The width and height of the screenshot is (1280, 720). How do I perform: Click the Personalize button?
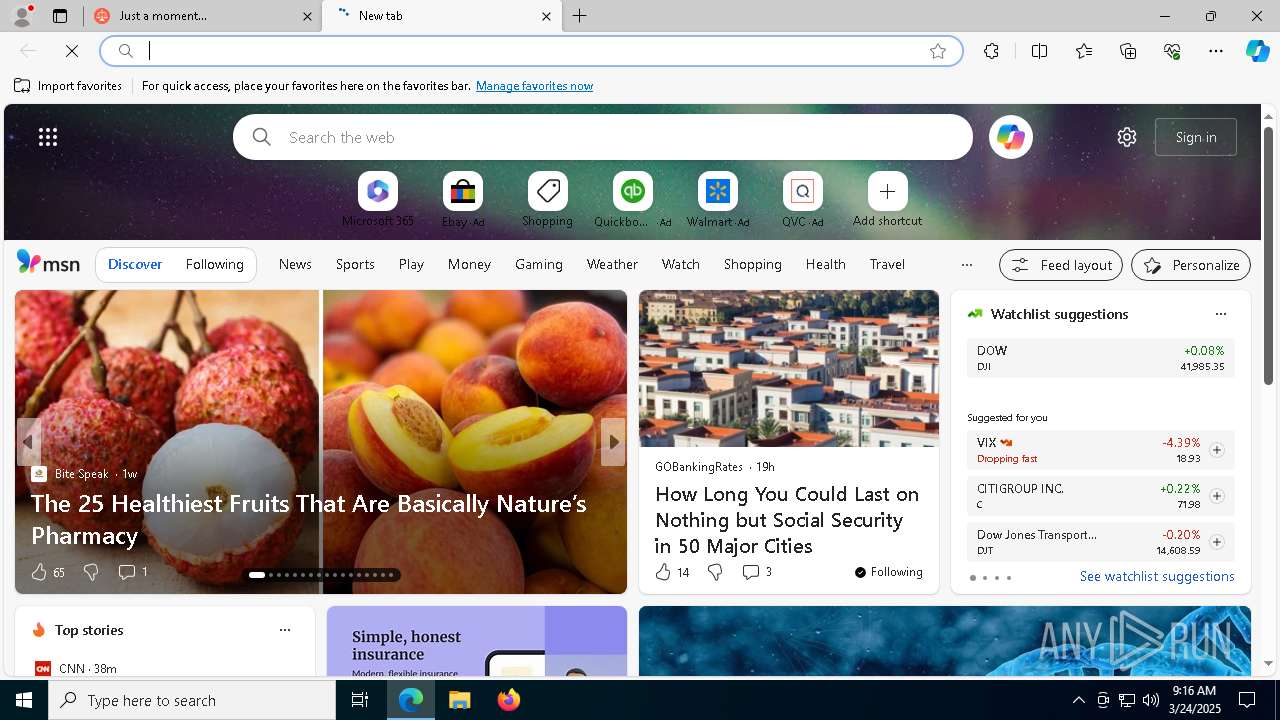pos(1191,265)
